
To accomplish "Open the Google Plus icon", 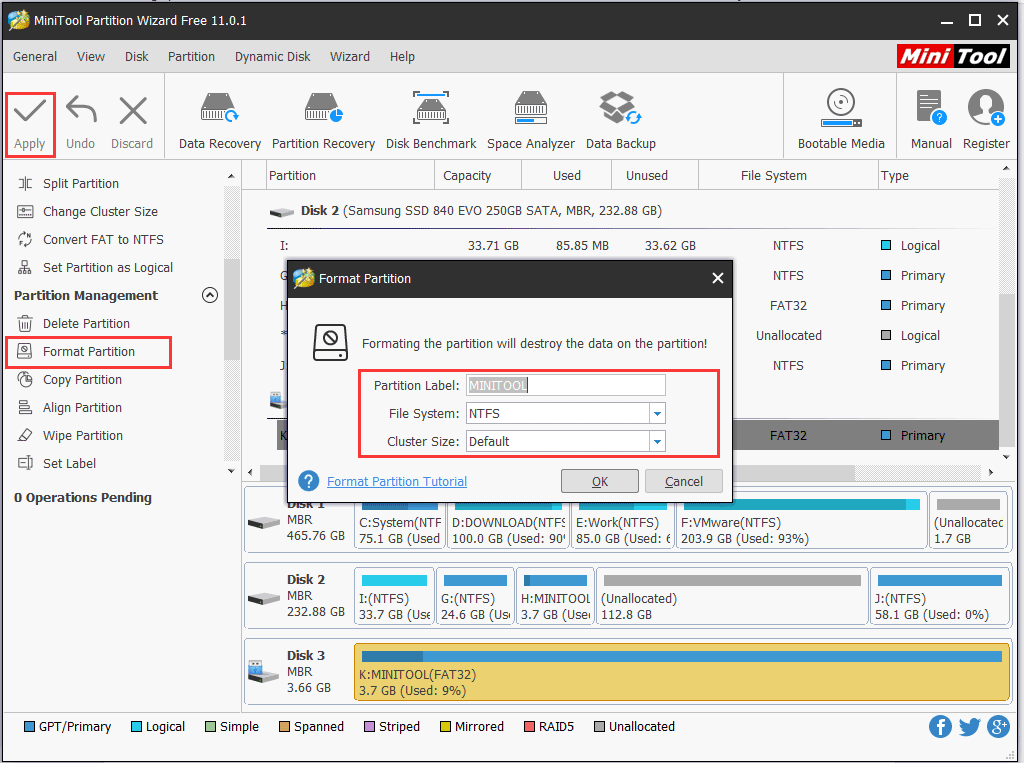I will (999, 726).
